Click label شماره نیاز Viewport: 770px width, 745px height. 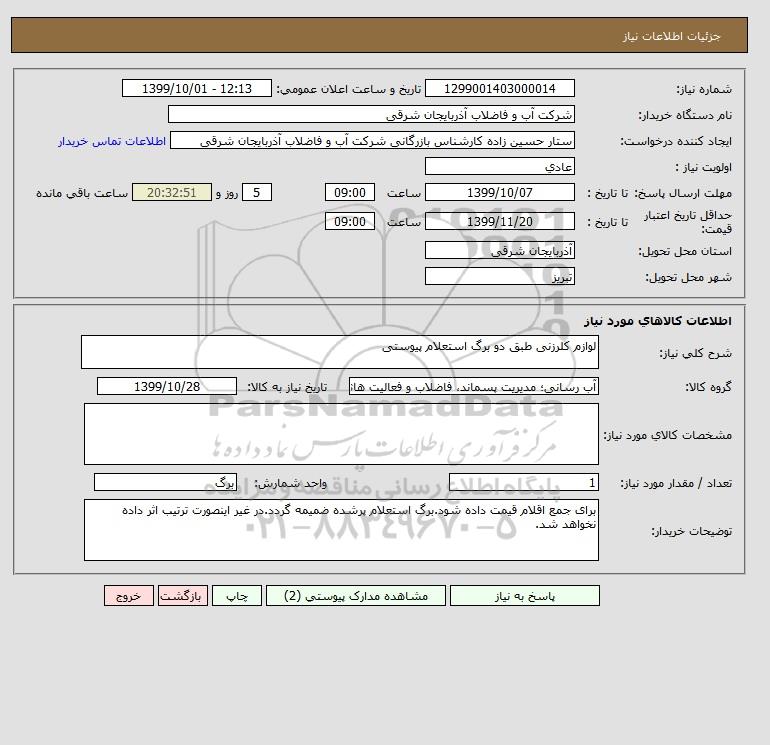pos(704,89)
